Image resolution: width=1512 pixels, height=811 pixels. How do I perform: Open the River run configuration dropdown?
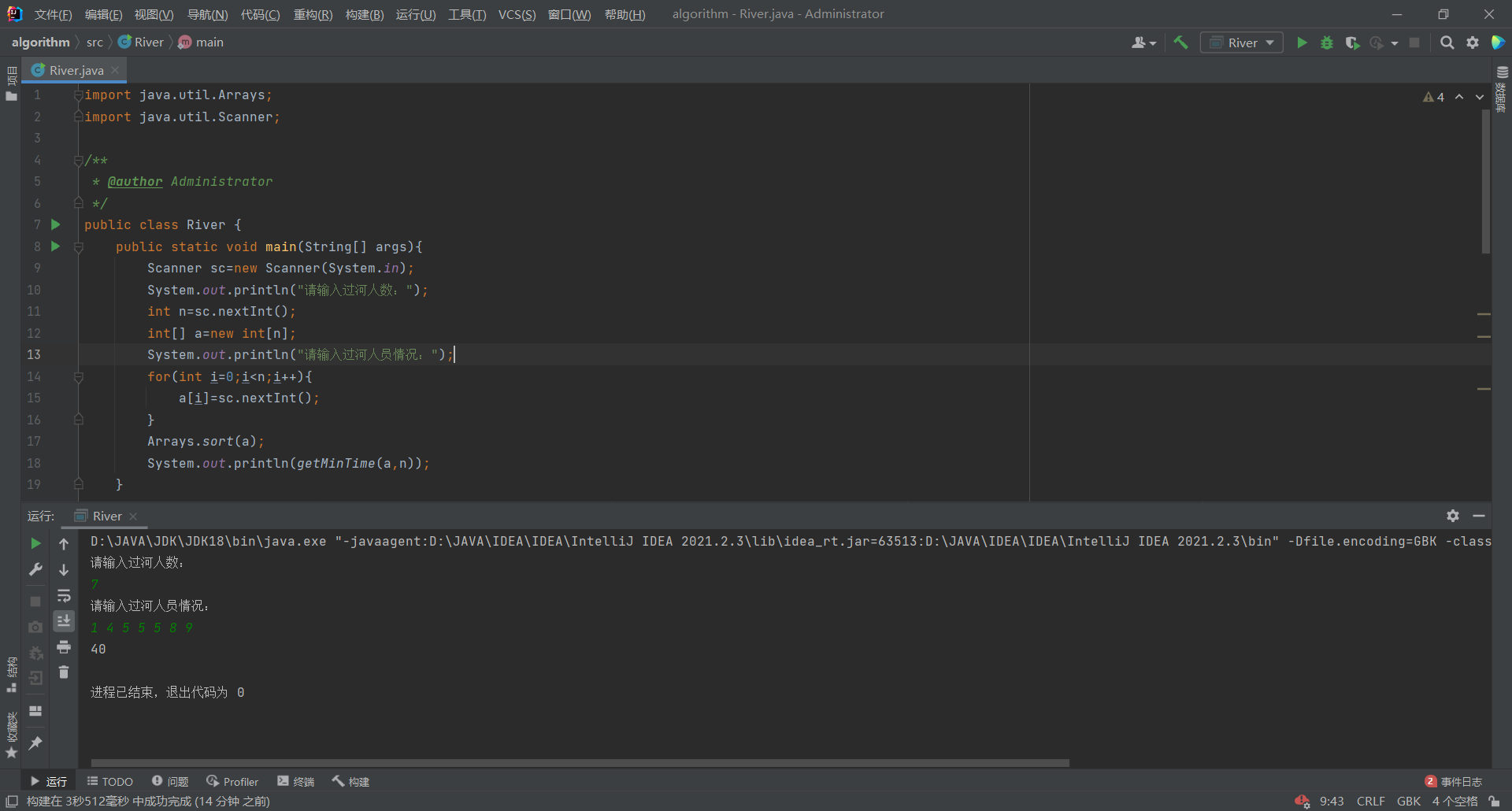coord(1241,43)
